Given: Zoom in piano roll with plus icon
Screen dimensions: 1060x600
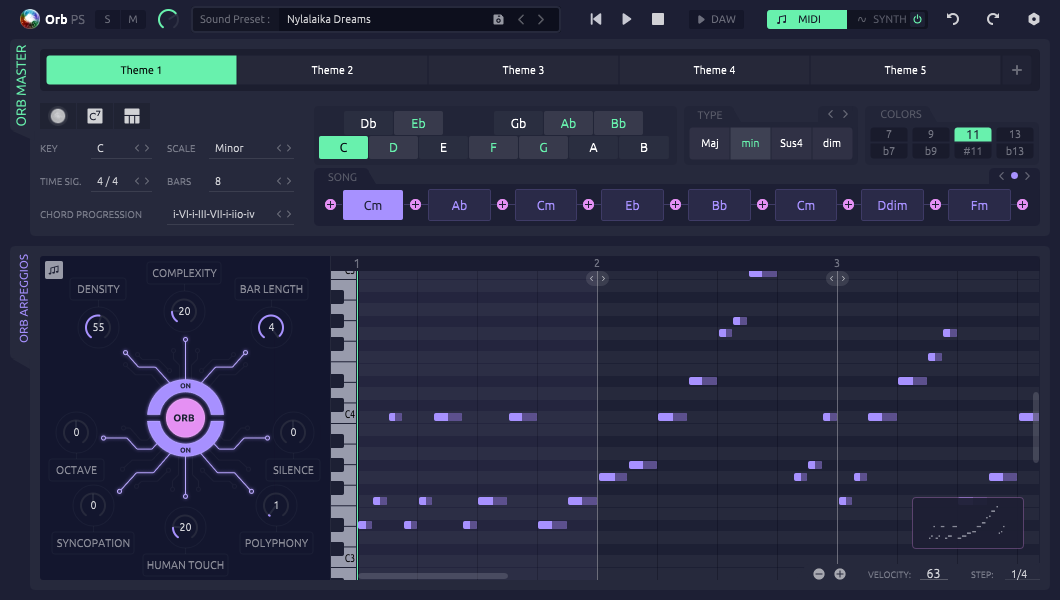Looking at the screenshot, I should click(x=840, y=574).
